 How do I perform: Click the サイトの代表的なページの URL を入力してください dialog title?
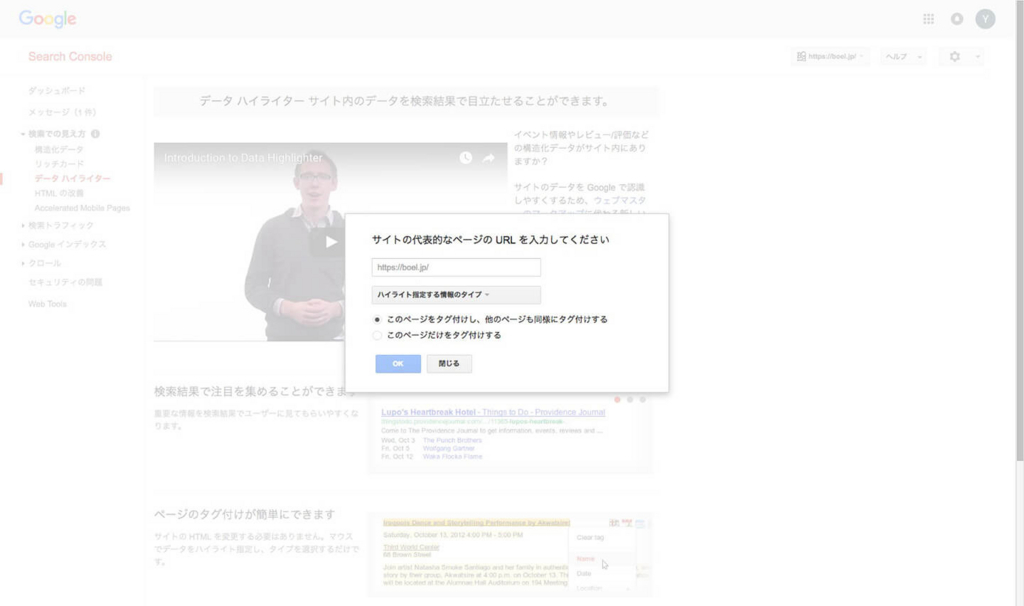point(490,240)
